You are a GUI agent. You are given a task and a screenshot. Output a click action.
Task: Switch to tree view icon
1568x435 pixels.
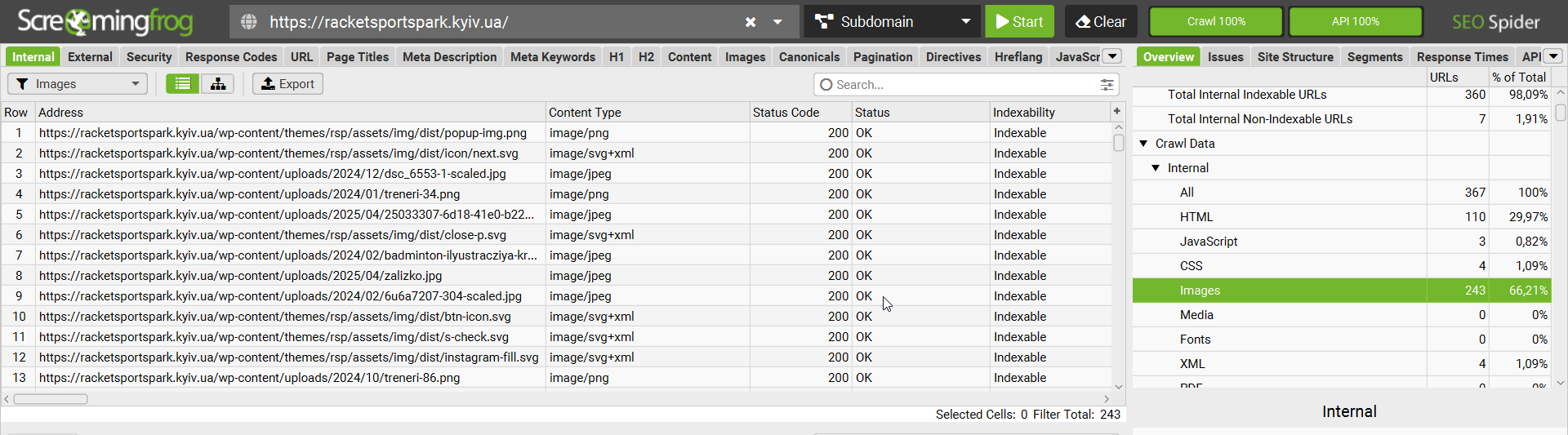pos(218,84)
